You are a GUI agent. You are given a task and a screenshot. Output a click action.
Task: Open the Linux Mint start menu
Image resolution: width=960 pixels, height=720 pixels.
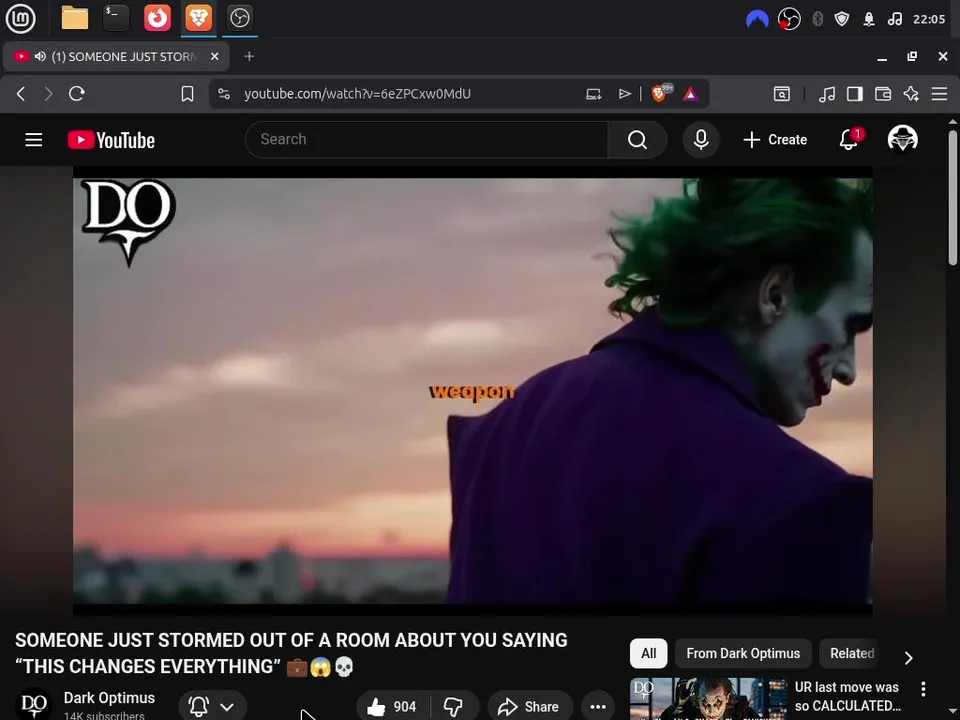[20, 18]
